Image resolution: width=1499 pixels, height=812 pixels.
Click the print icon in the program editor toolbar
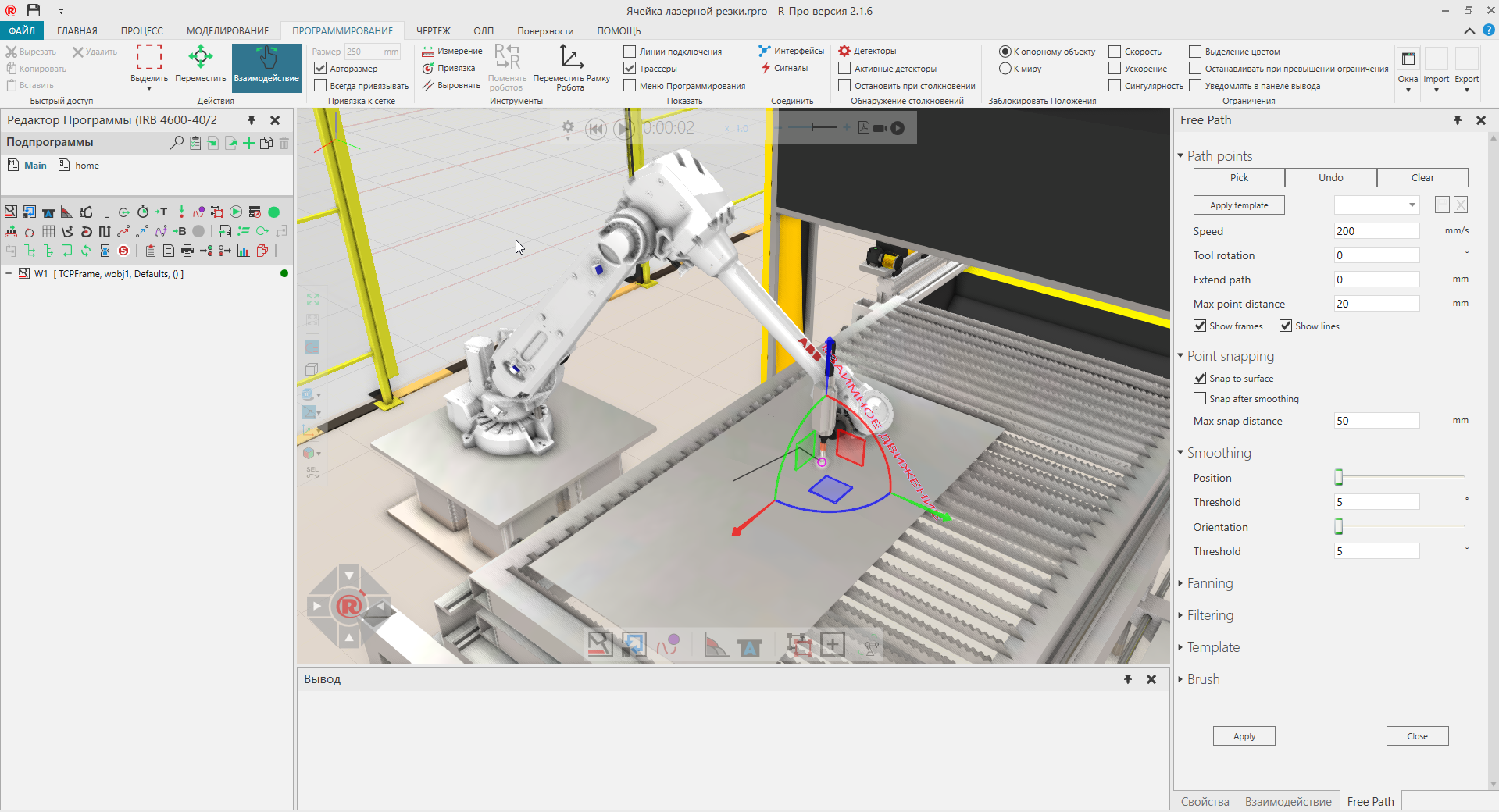[187, 251]
